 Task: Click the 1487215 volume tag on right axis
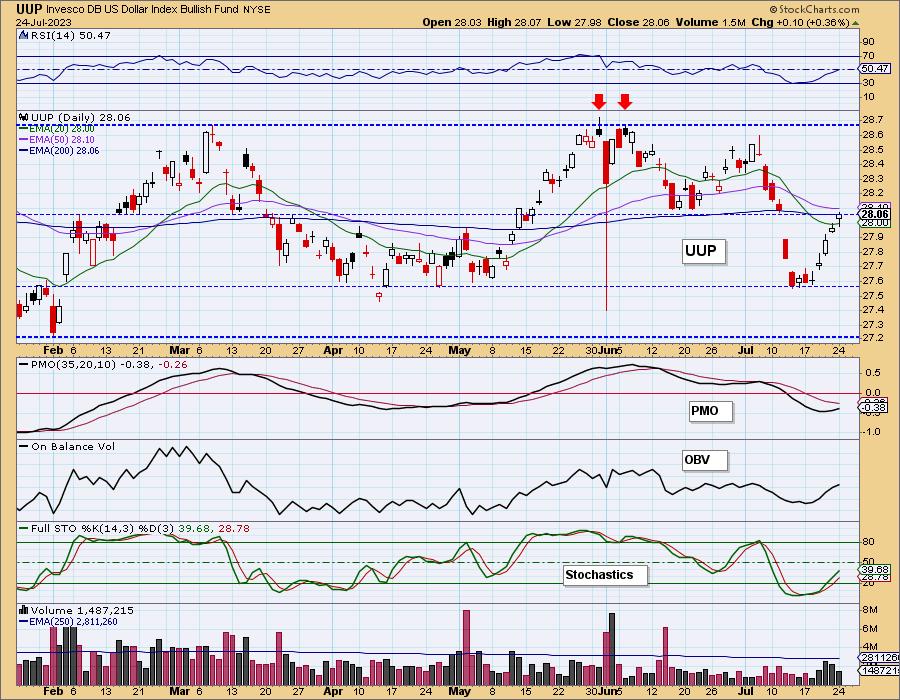pos(879,670)
